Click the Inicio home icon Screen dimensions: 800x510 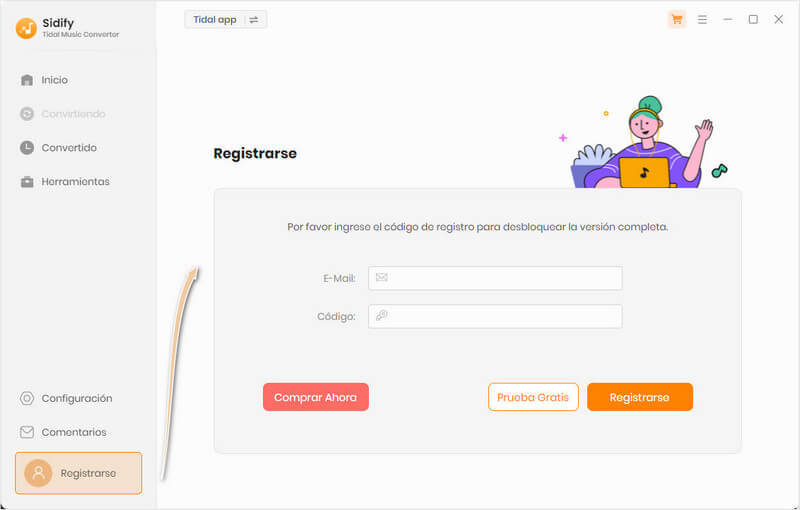(x=27, y=80)
